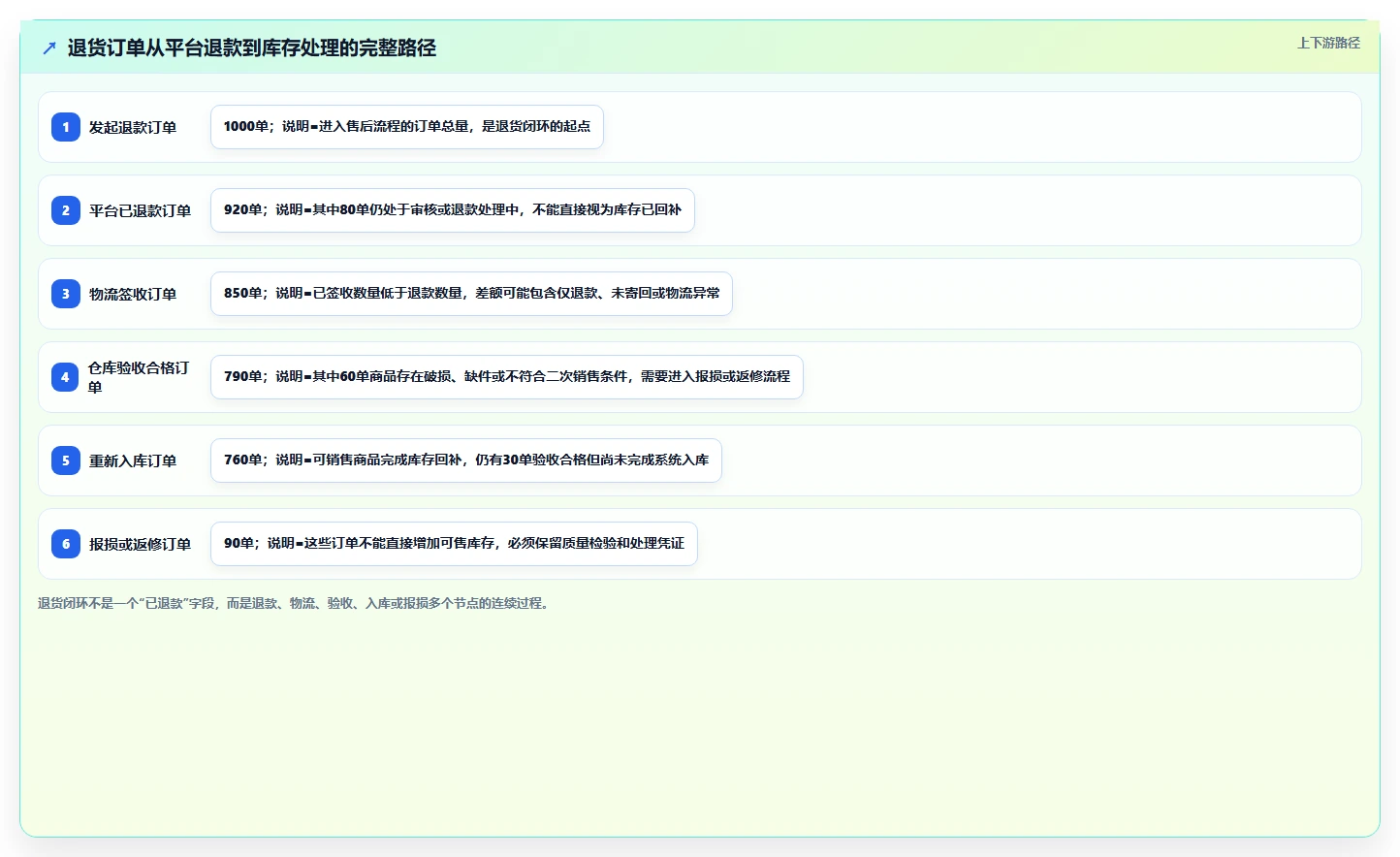Click step number 2 badge
The height and width of the screenshot is (857, 1400).
tap(66, 210)
